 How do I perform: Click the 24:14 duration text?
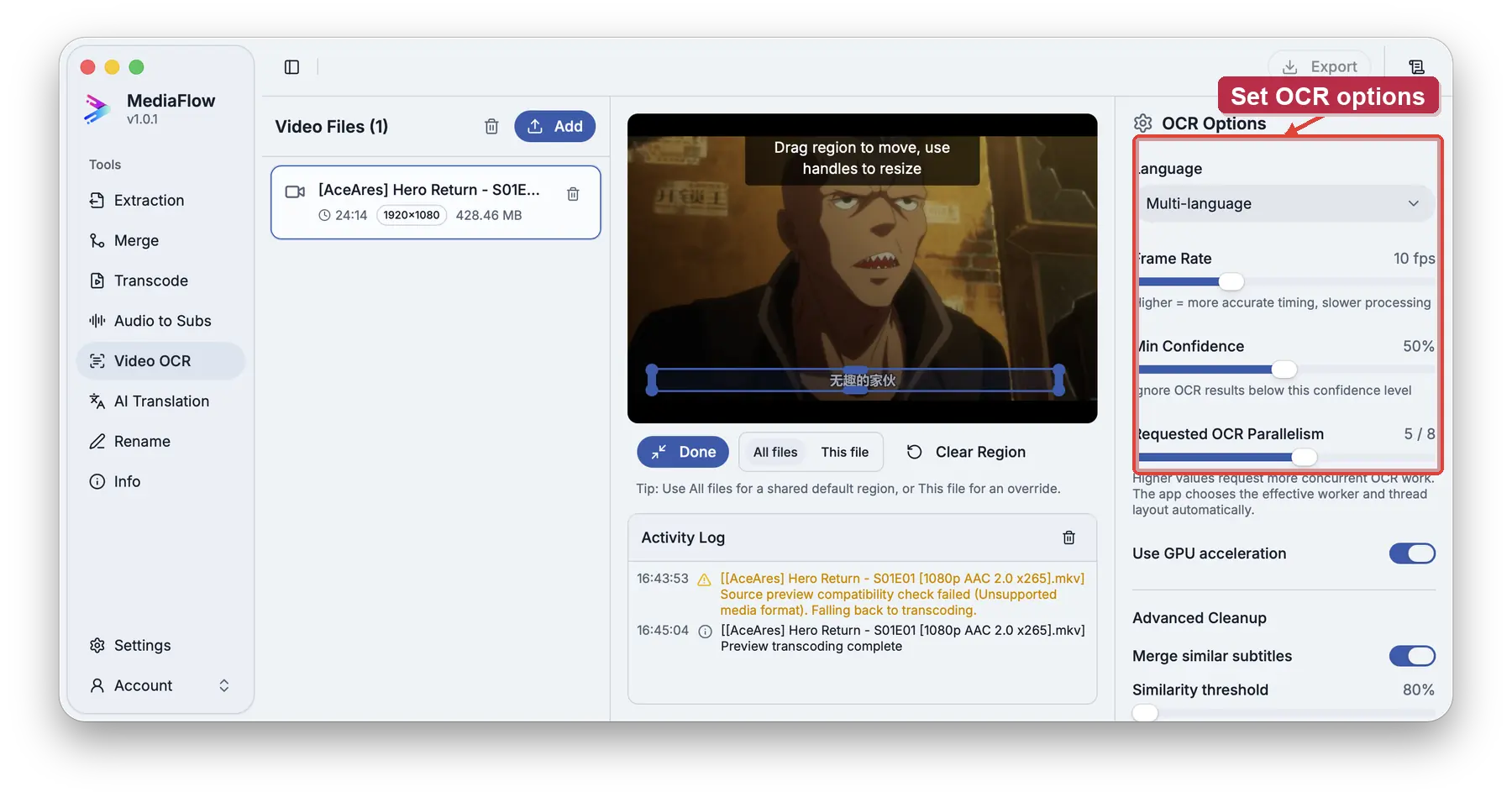(x=351, y=215)
